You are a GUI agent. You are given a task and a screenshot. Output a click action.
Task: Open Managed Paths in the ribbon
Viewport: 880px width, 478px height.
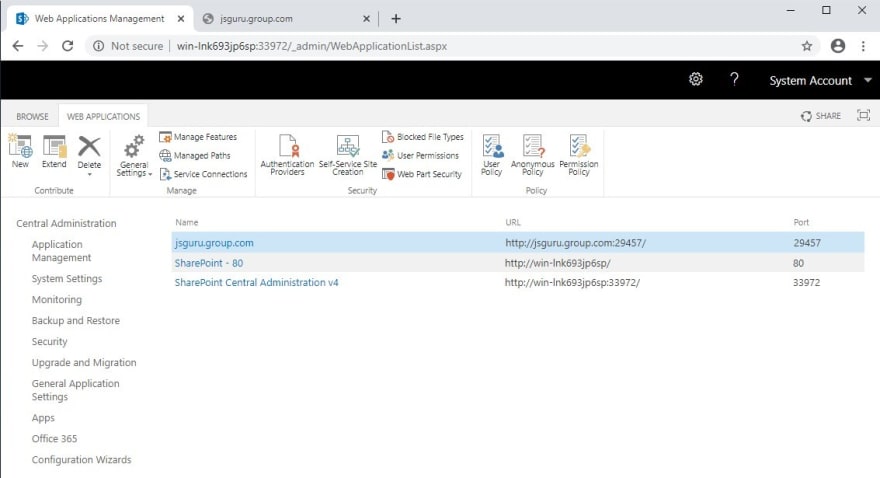[x=195, y=155]
